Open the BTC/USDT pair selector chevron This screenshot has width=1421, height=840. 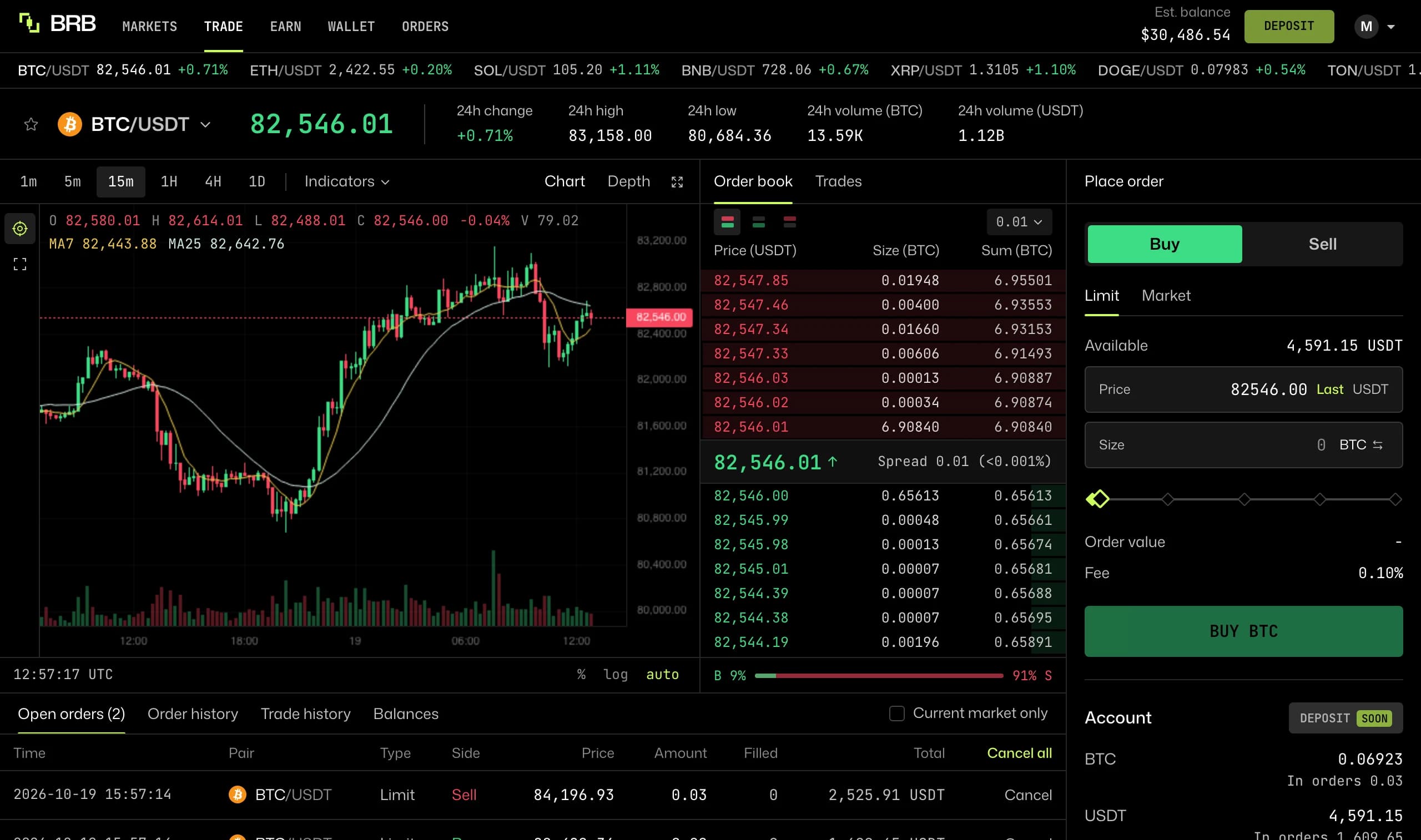coord(205,124)
